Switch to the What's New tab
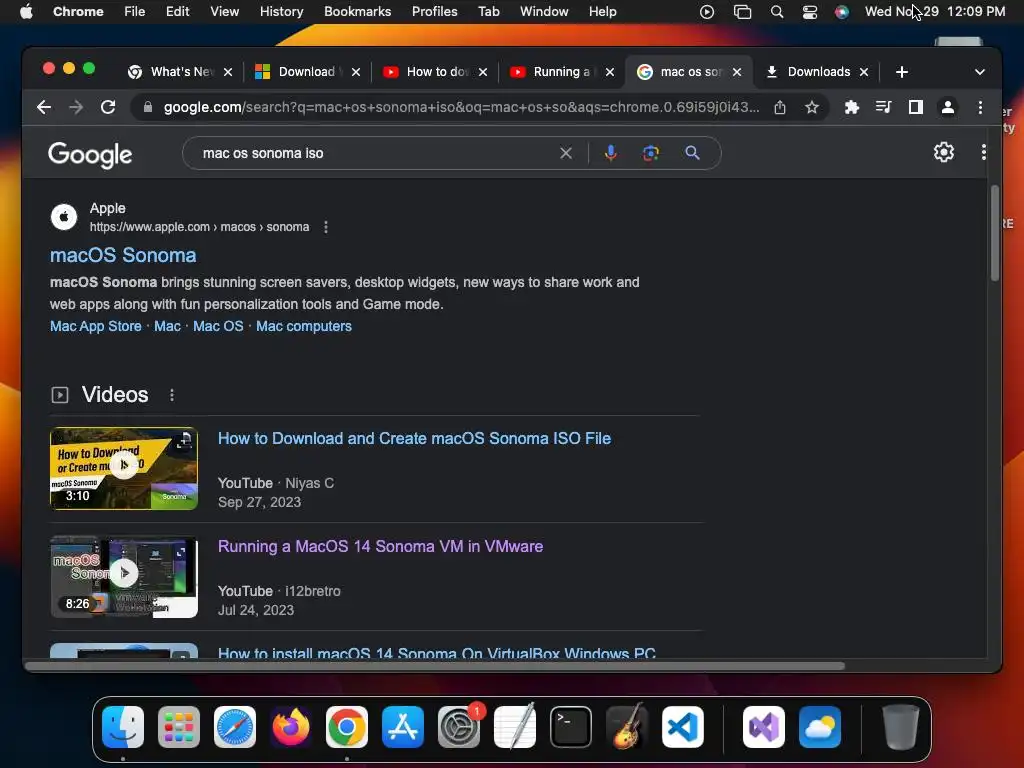Screen dimensions: 1024x768 tap(180, 72)
